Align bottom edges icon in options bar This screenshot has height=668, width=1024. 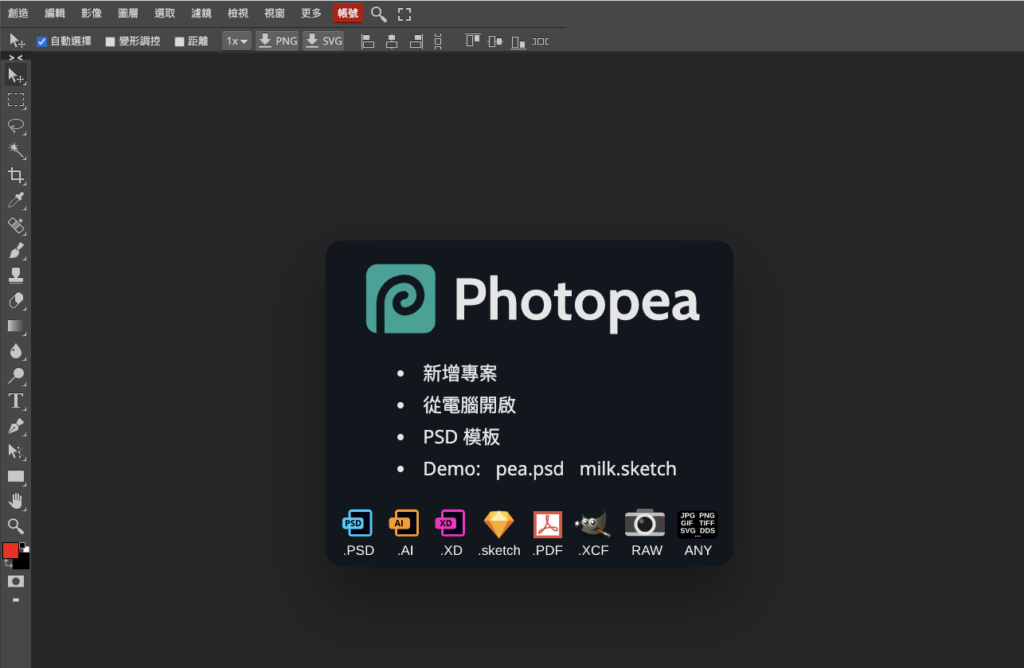pyautogui.click(x=518, y=41)
